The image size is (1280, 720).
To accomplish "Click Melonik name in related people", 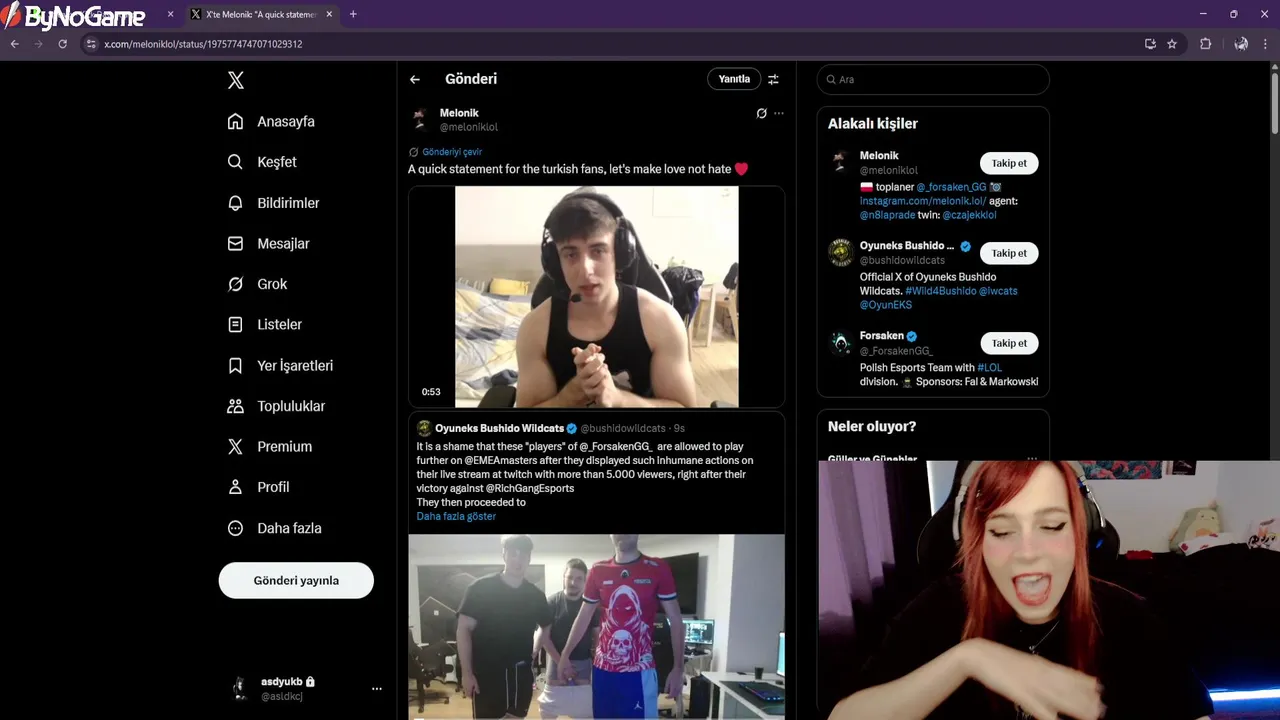I will (879, 156).
